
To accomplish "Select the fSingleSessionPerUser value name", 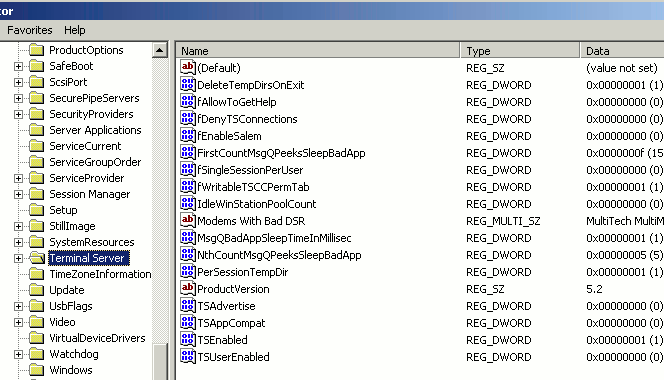I will (250, 170).
